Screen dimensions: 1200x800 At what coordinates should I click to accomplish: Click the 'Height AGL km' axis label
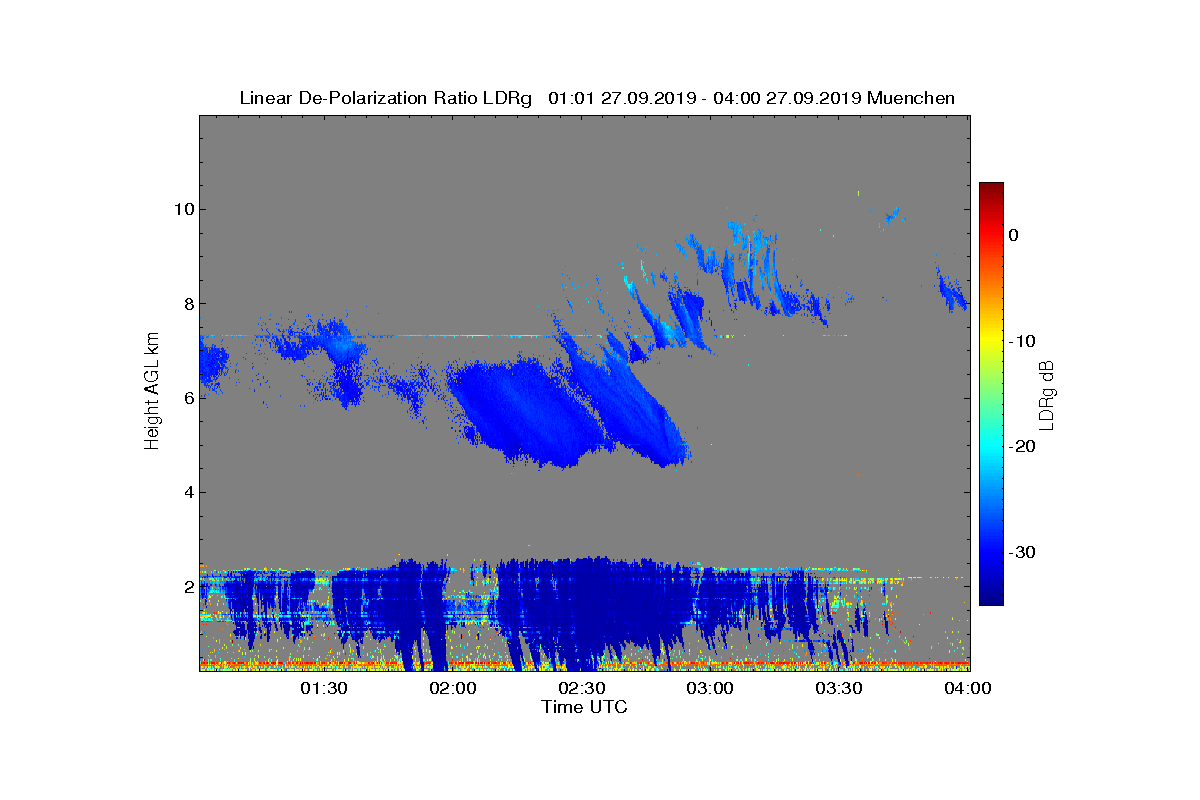(x=152, y=392)
